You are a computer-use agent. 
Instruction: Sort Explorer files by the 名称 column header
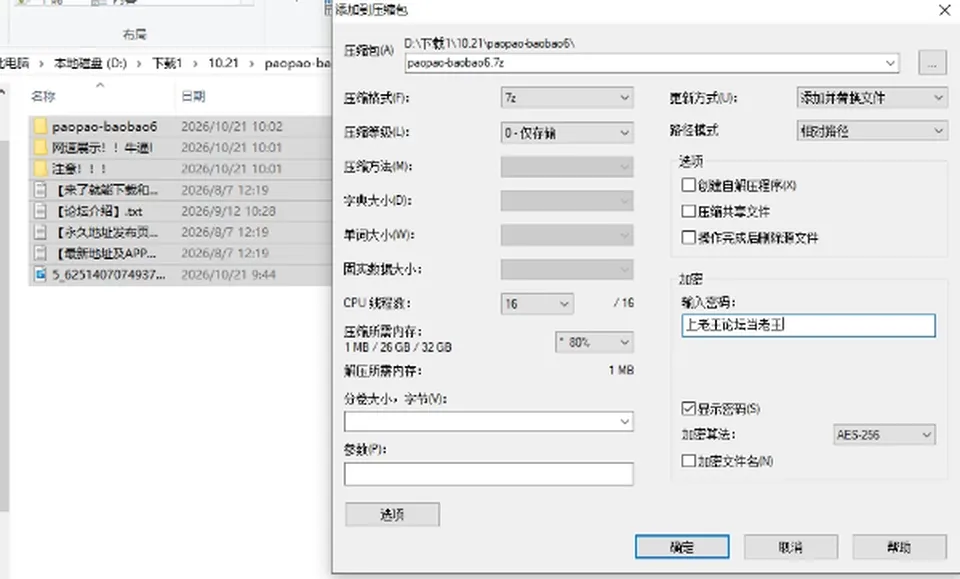coord(43,96)
